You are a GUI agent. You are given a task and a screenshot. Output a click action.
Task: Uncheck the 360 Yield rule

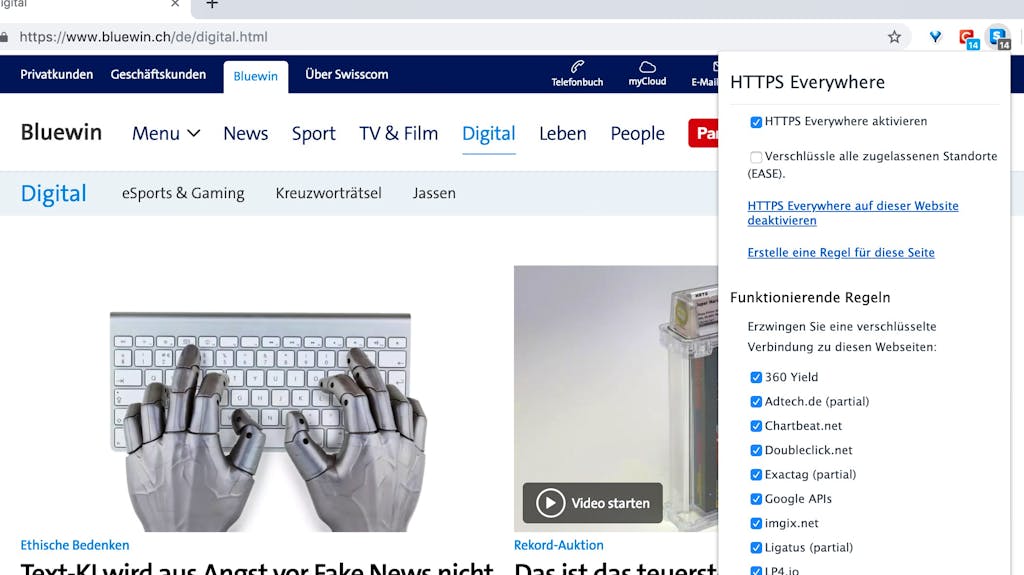[756, 377]
